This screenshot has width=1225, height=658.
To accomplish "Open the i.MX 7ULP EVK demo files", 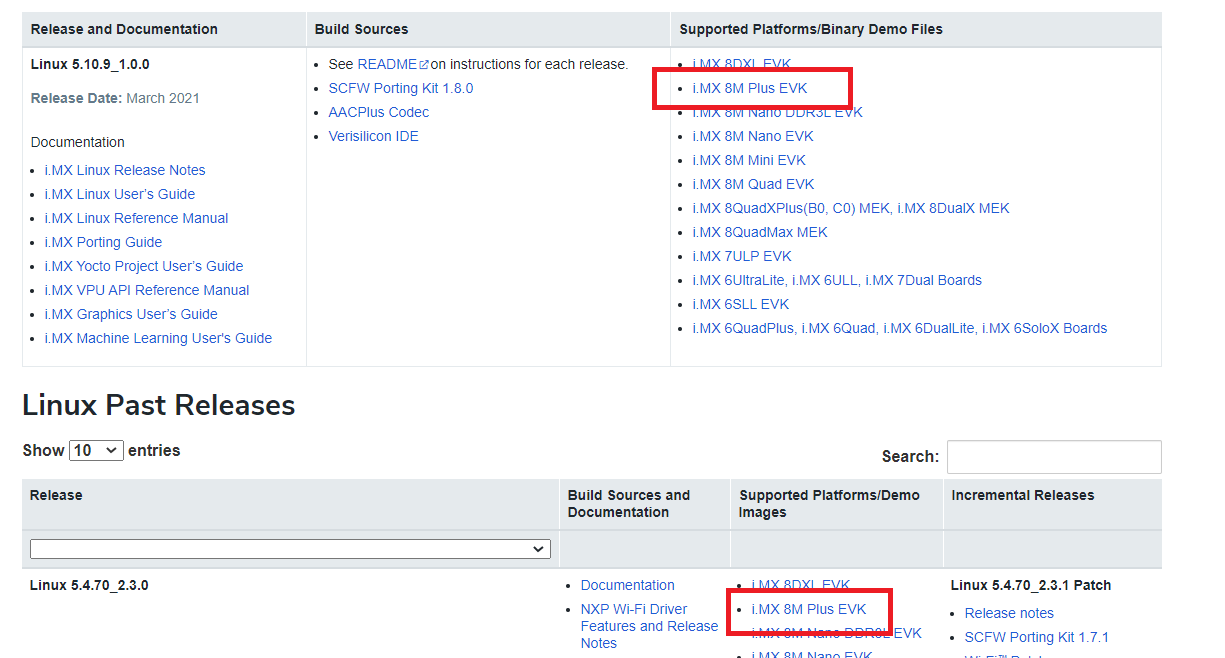I will (x=740, y=256).
